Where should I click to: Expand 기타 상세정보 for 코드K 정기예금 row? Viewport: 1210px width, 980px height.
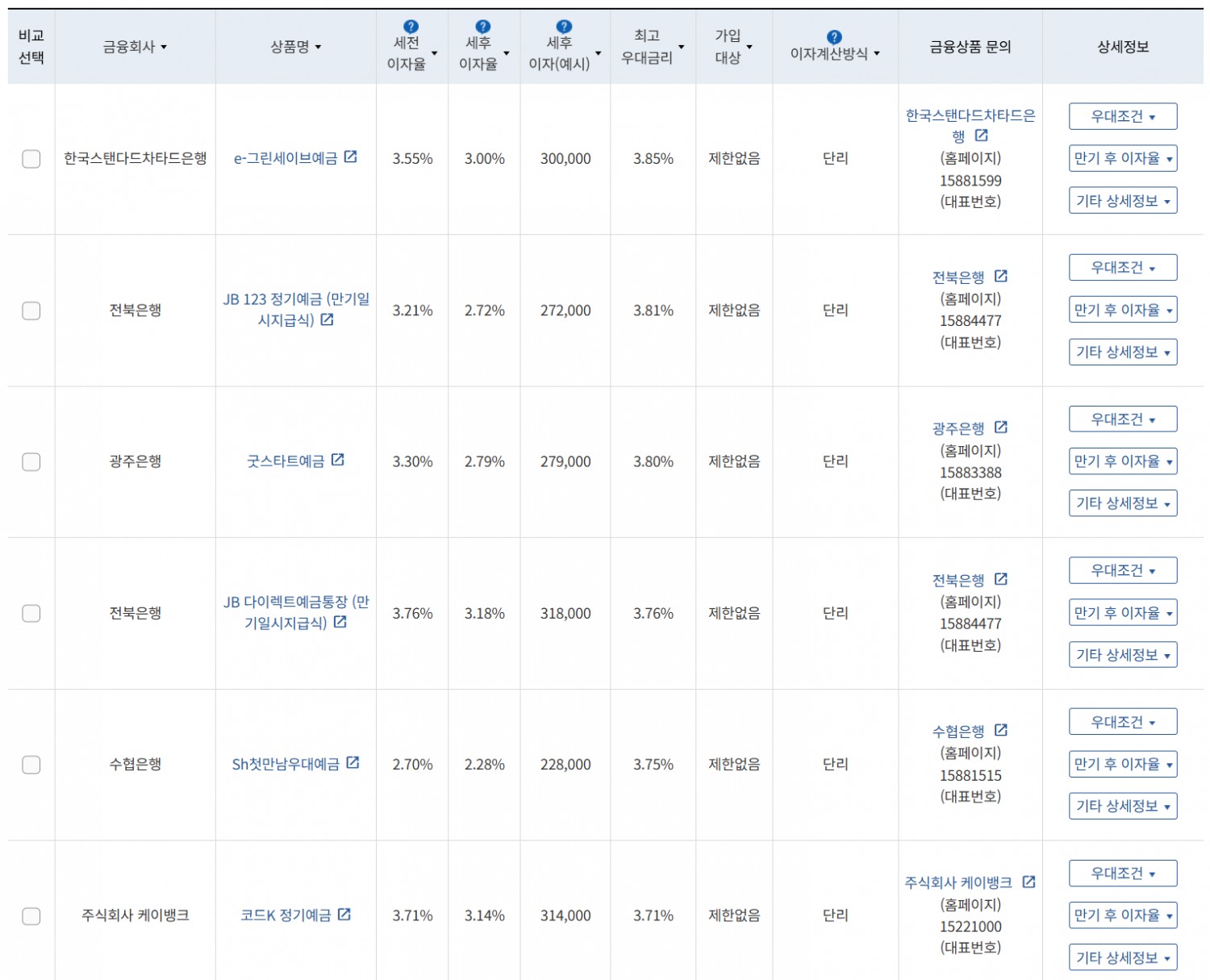pos(1123,957)
